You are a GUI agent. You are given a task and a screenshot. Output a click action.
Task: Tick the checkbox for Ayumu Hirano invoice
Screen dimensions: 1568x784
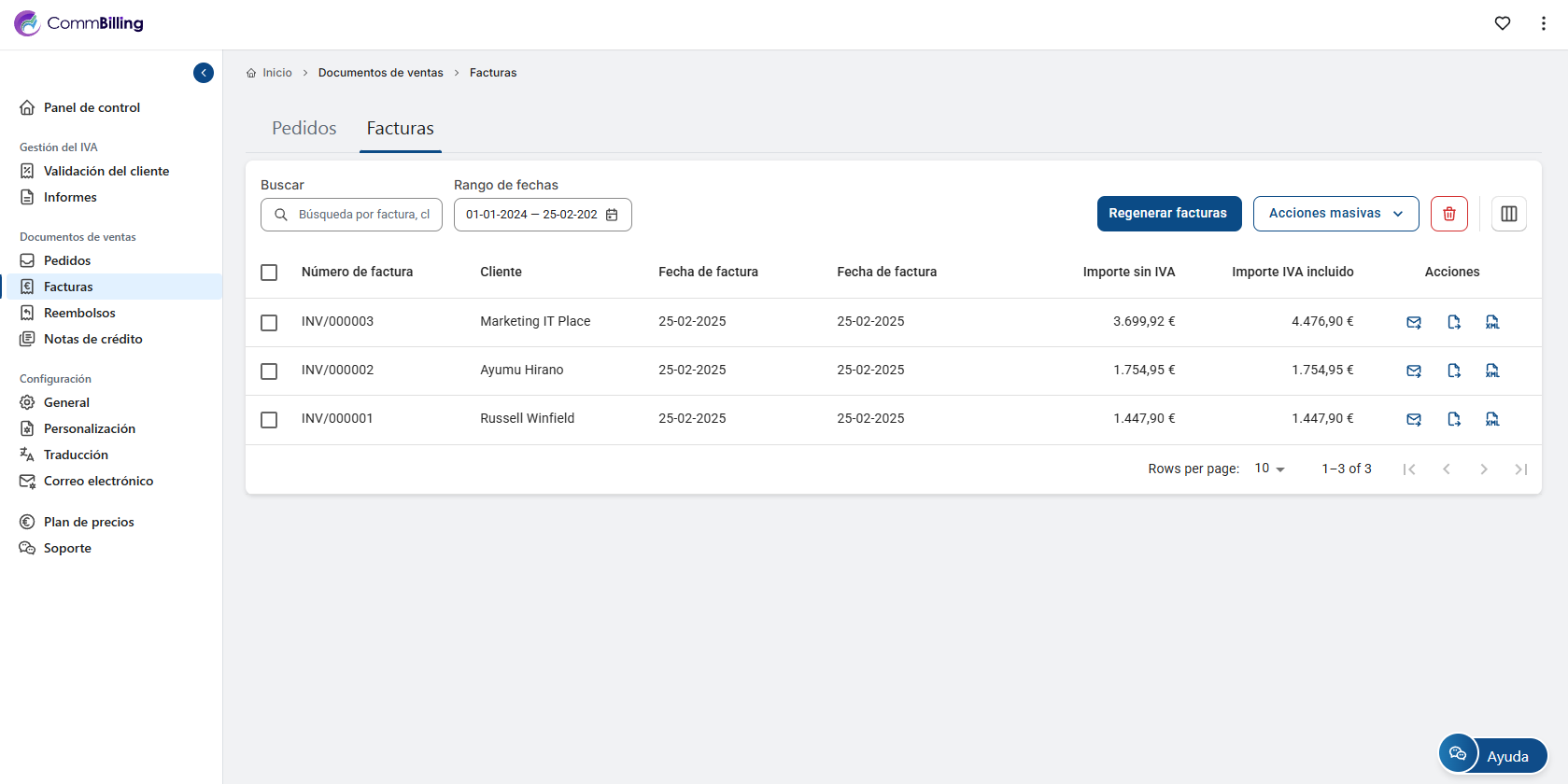tap(269, 371)
